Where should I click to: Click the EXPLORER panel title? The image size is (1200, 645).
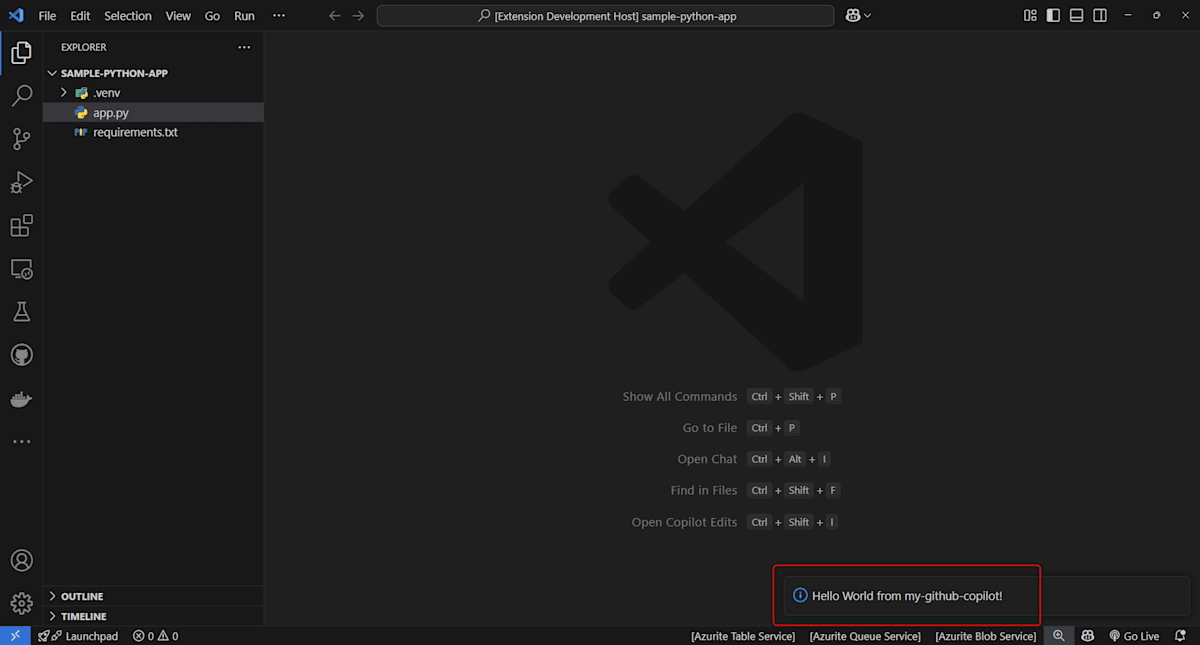pos(84,47)
